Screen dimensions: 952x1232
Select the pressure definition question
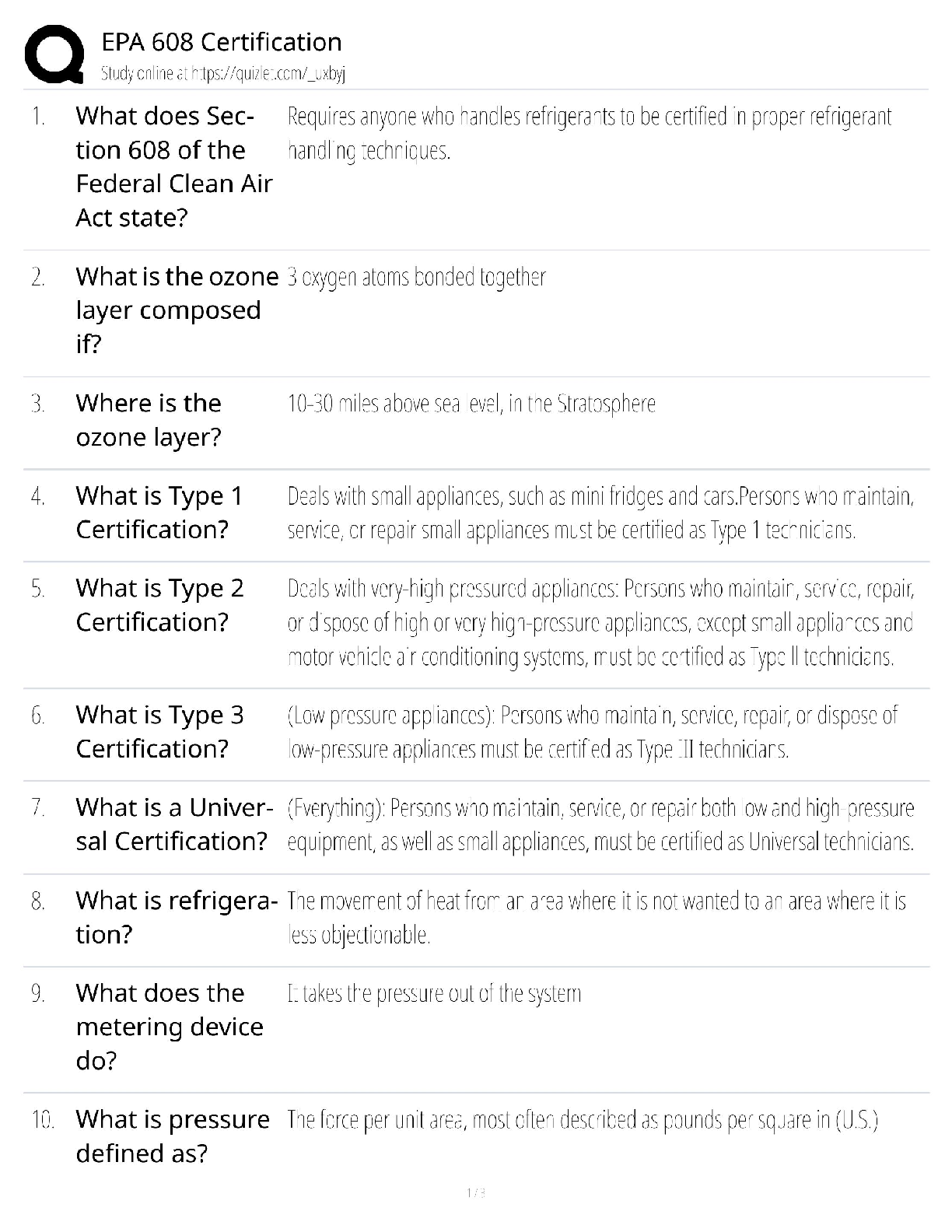tap(173, 1136)
